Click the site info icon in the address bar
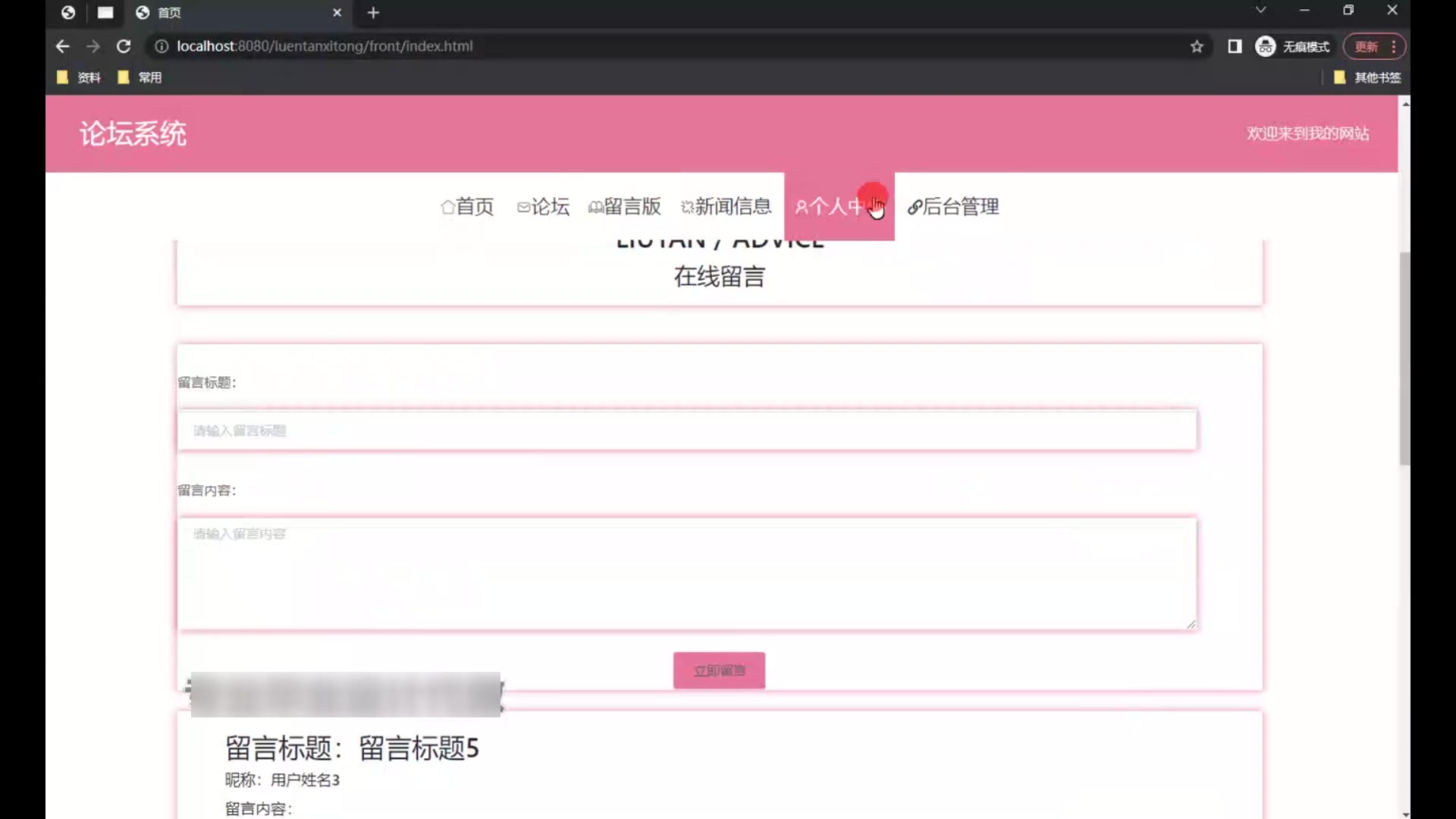Screen dimensions: 1456x819 tap(162, 46)
